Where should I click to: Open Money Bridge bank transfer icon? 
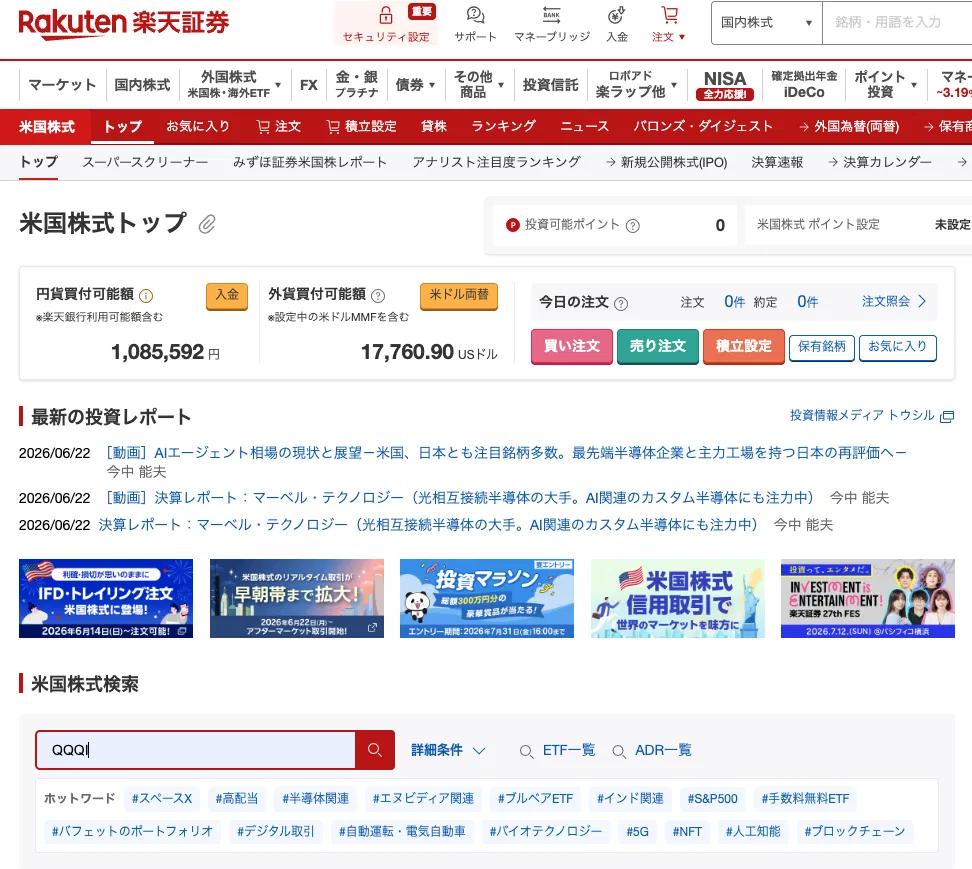coord(552,14)
